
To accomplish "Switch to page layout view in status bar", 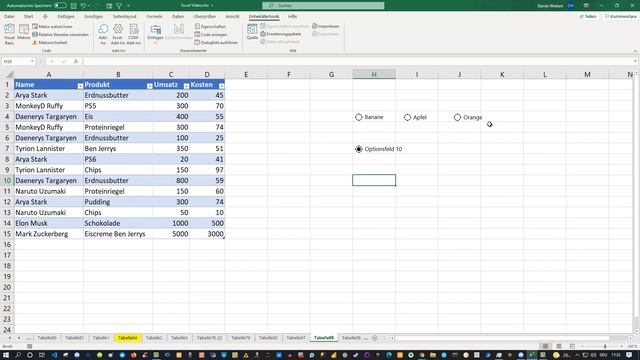I will (x=559, y=347).
